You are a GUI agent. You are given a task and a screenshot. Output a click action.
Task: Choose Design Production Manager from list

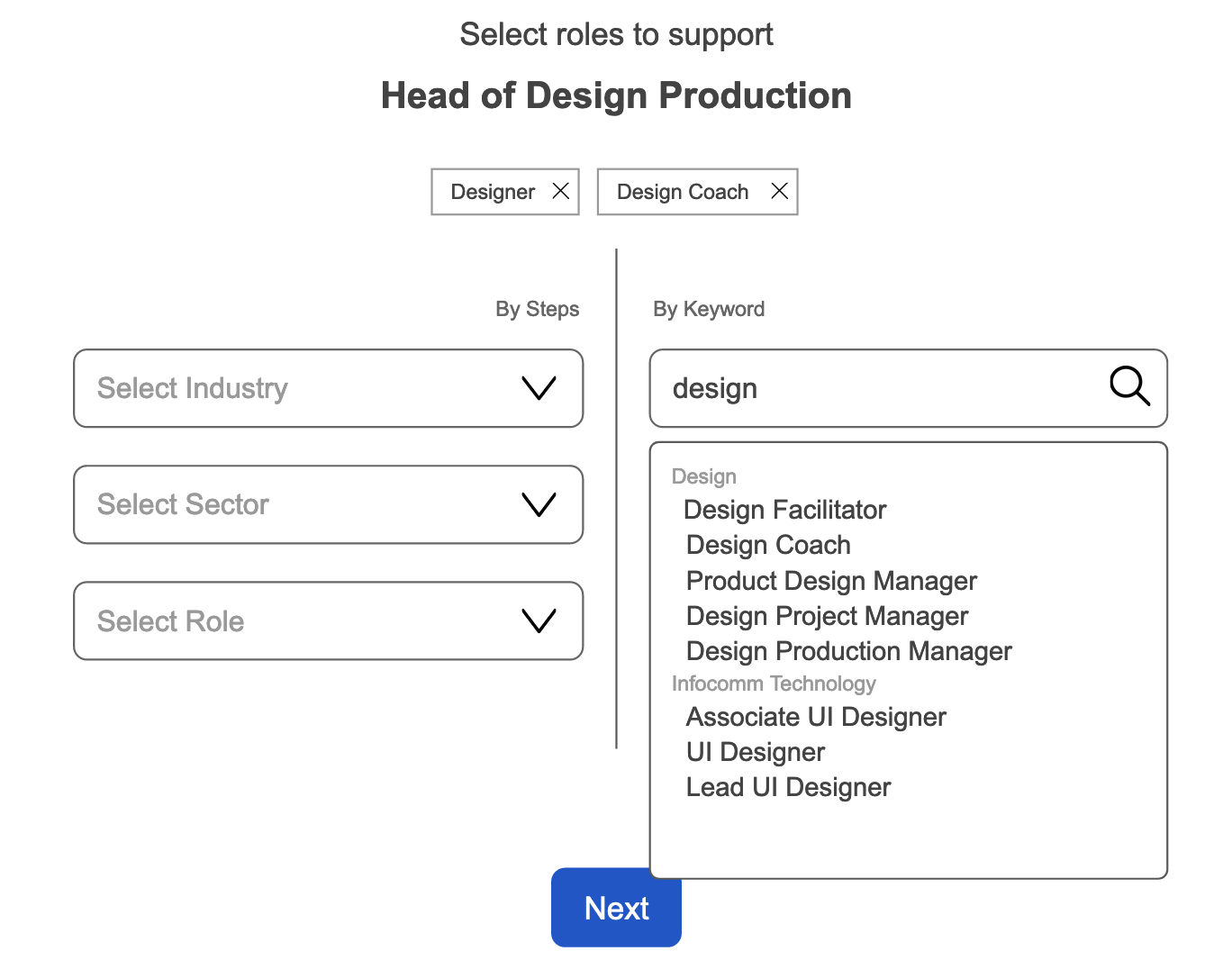(x=848, y=651)
